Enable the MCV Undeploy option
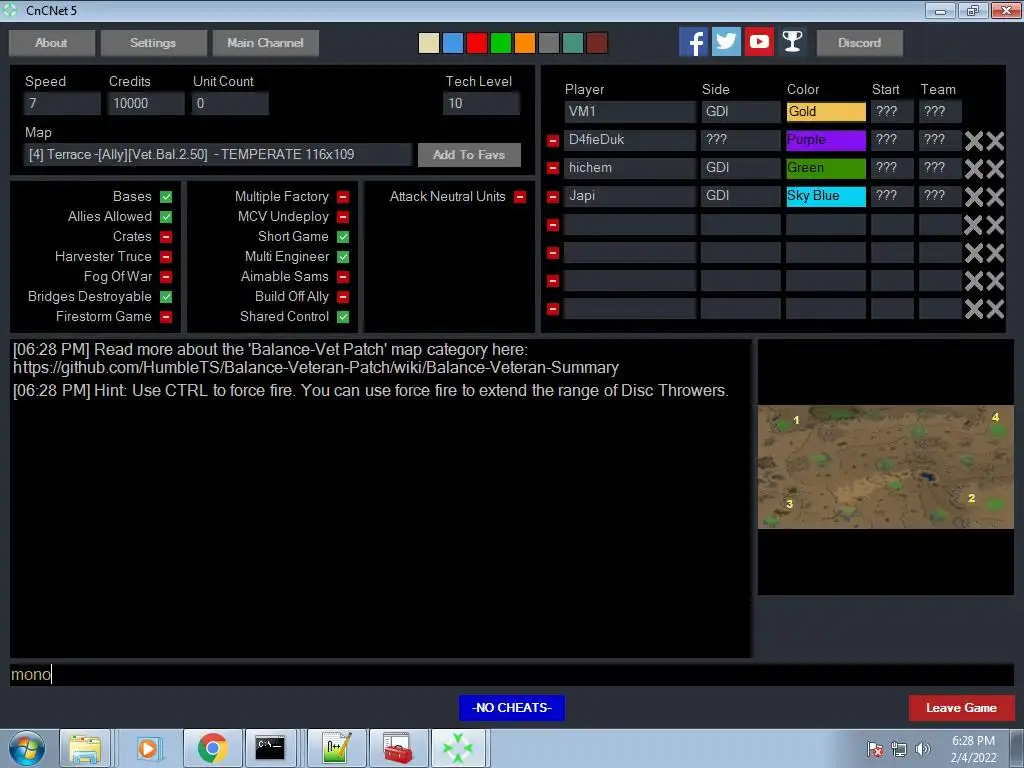Image resolution: width=1024 pixels, height=768 pixels. pyautogui.click(x=343, y=217)
